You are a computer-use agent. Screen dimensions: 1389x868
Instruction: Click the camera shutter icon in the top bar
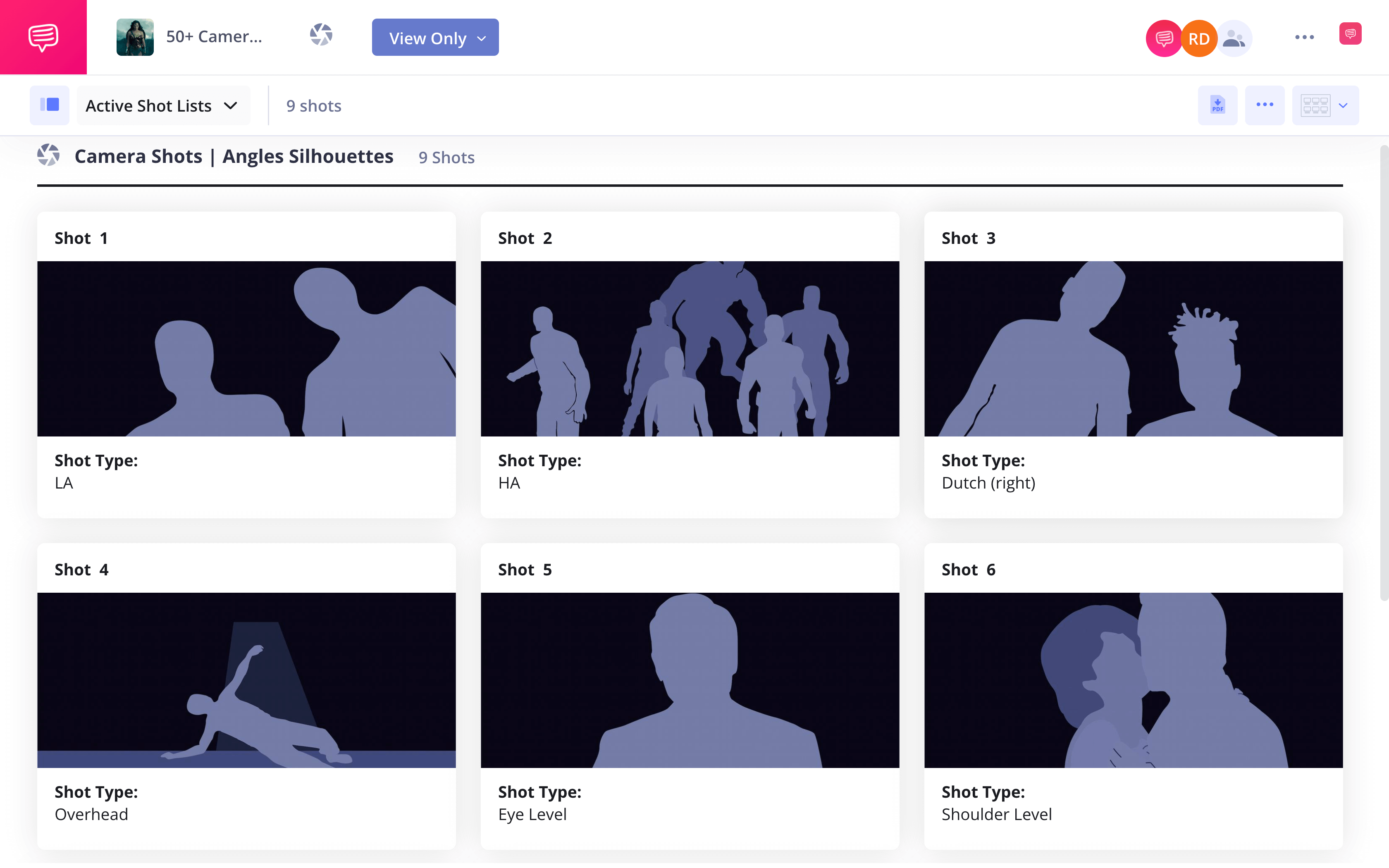click(321, 35)
